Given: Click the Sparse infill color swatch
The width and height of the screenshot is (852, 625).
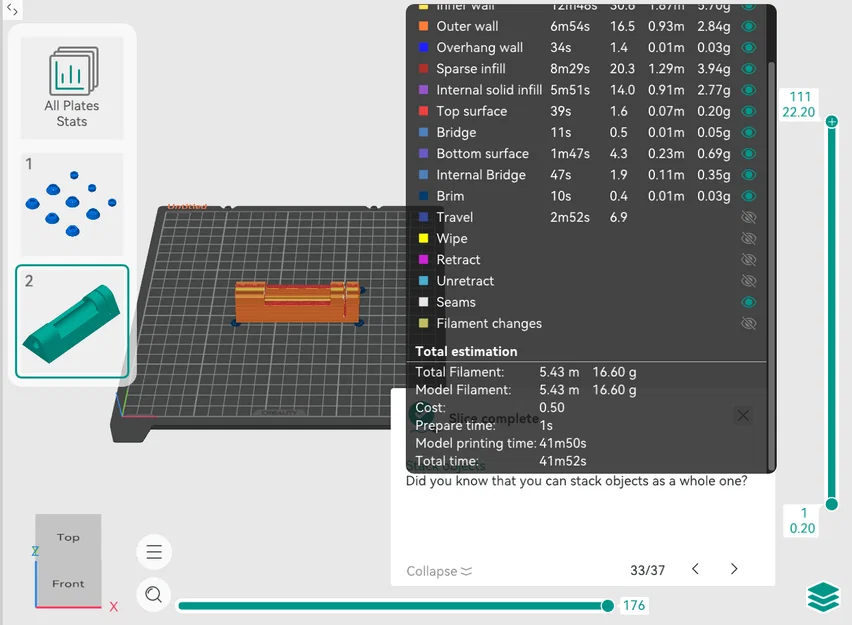Looking at the screenshot, I should pyautogui.click(x=423, y=68).
